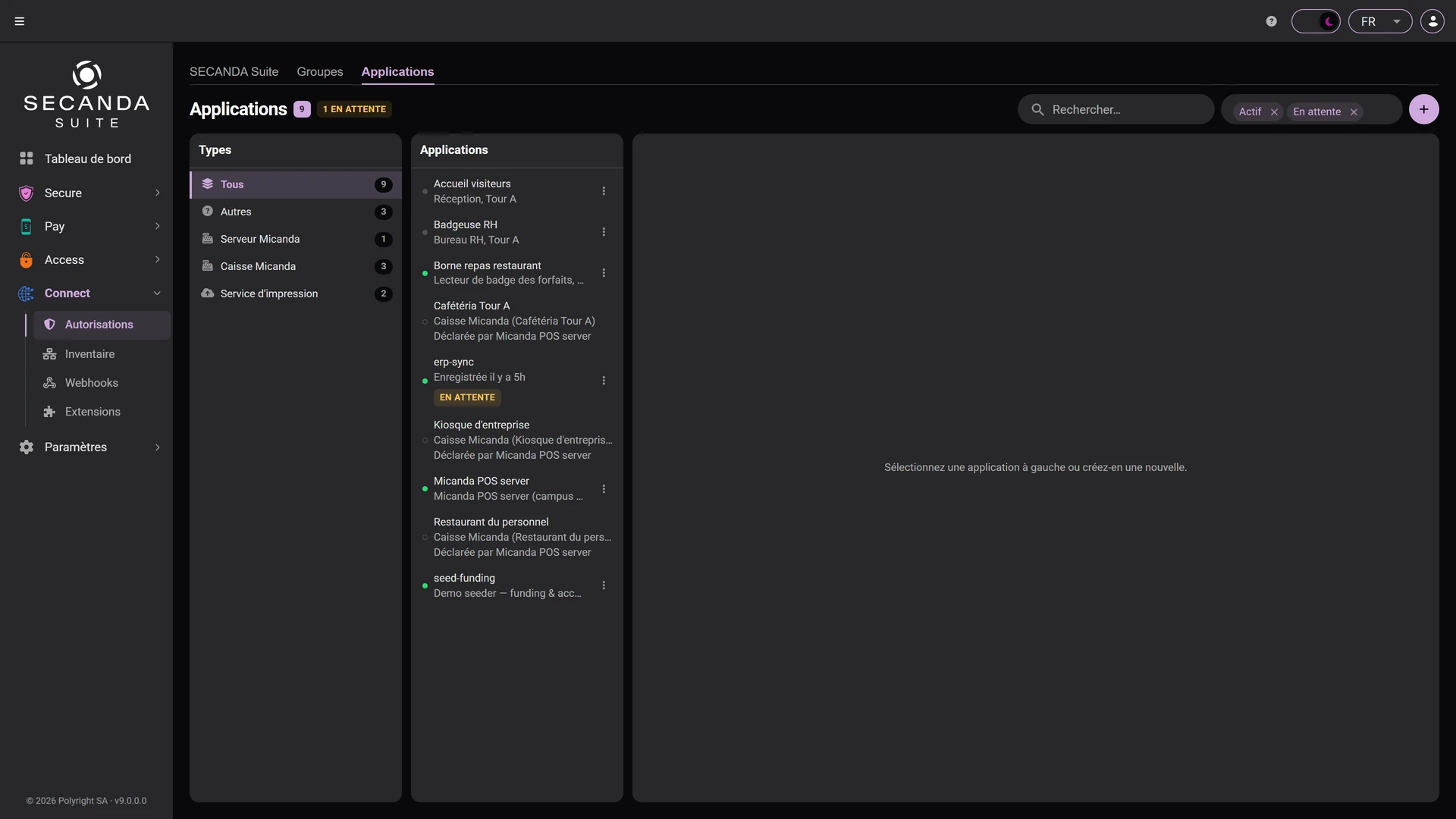Remove the Actif filter chip

click(1274, 112)
